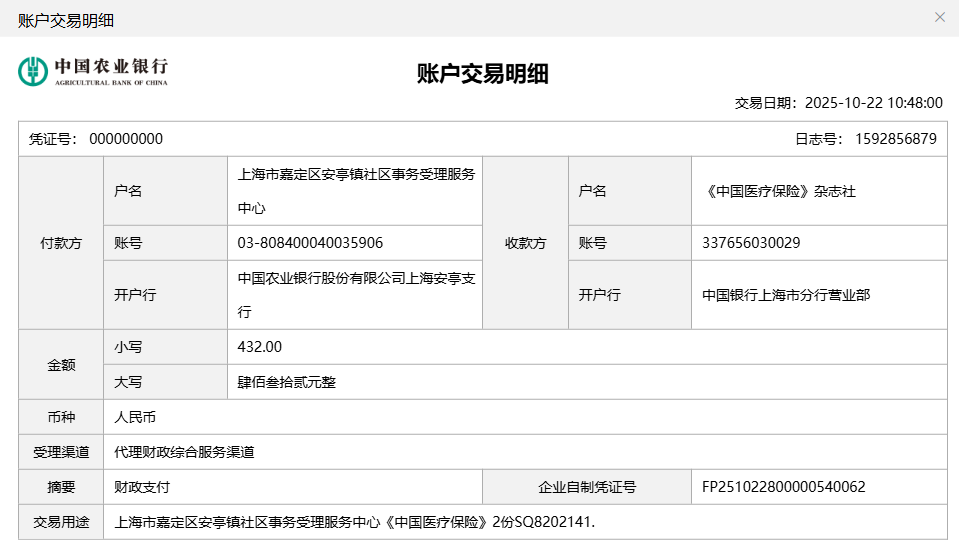
Task: Close the 账户交易明细 dialog
Action: pyautogui.click(x=939, y=17)
